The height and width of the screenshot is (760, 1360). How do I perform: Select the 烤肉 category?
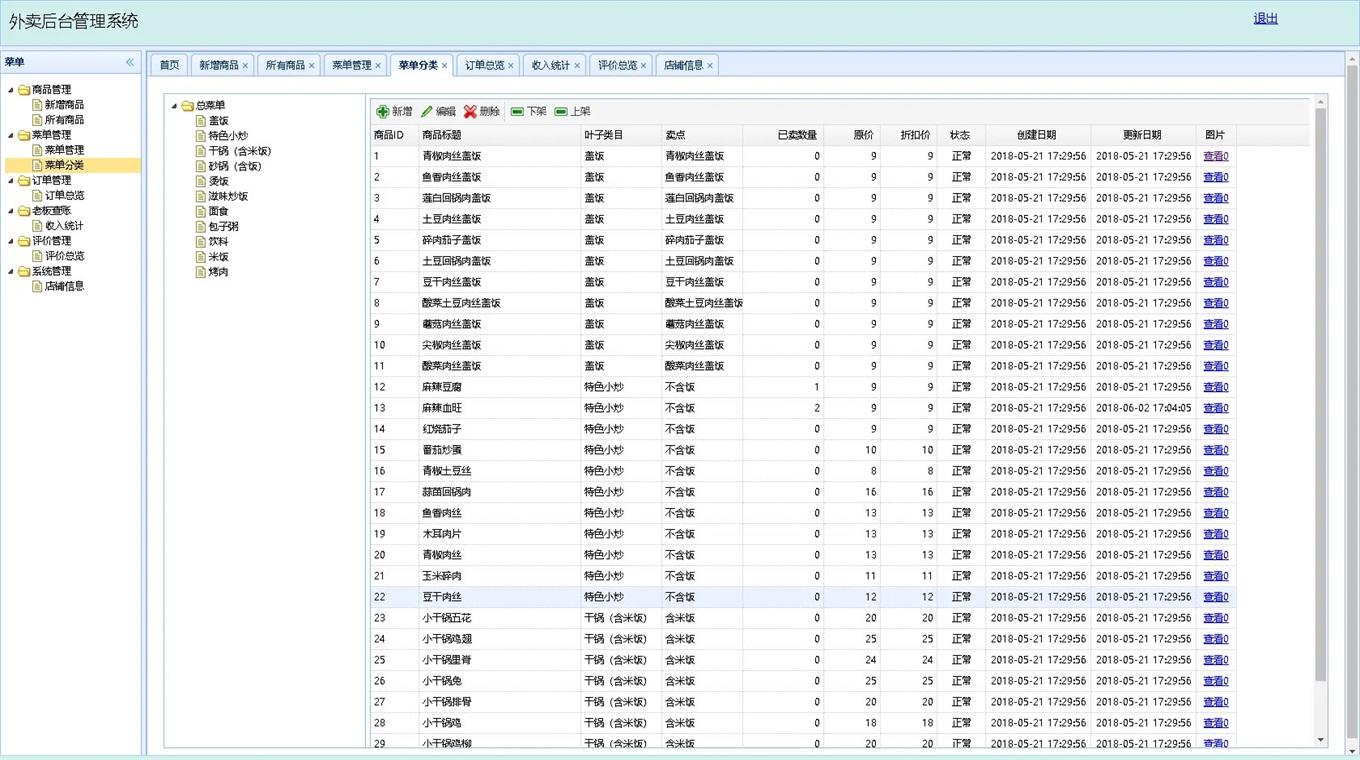[x=218, y=272]
